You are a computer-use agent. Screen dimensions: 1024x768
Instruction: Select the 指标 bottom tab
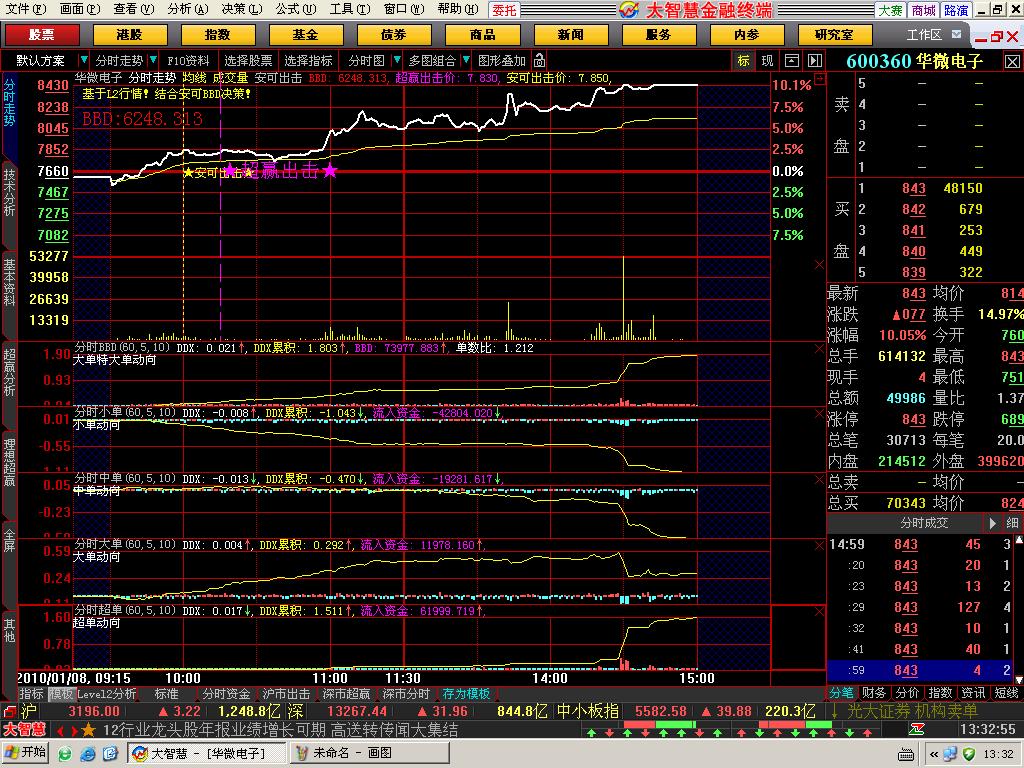click(x=31, y=694)
